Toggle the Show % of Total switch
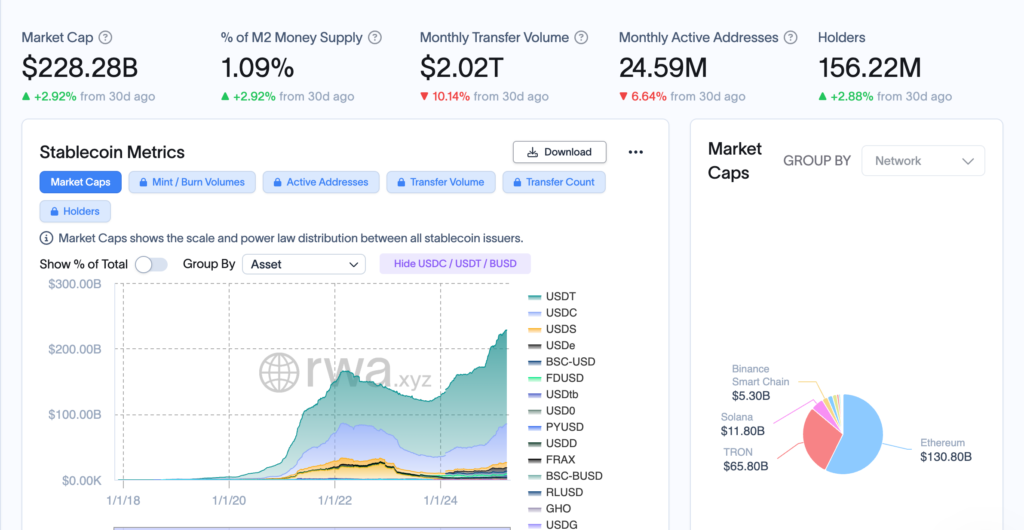This screenshot has height=530, width=1024. coord(151,264)
